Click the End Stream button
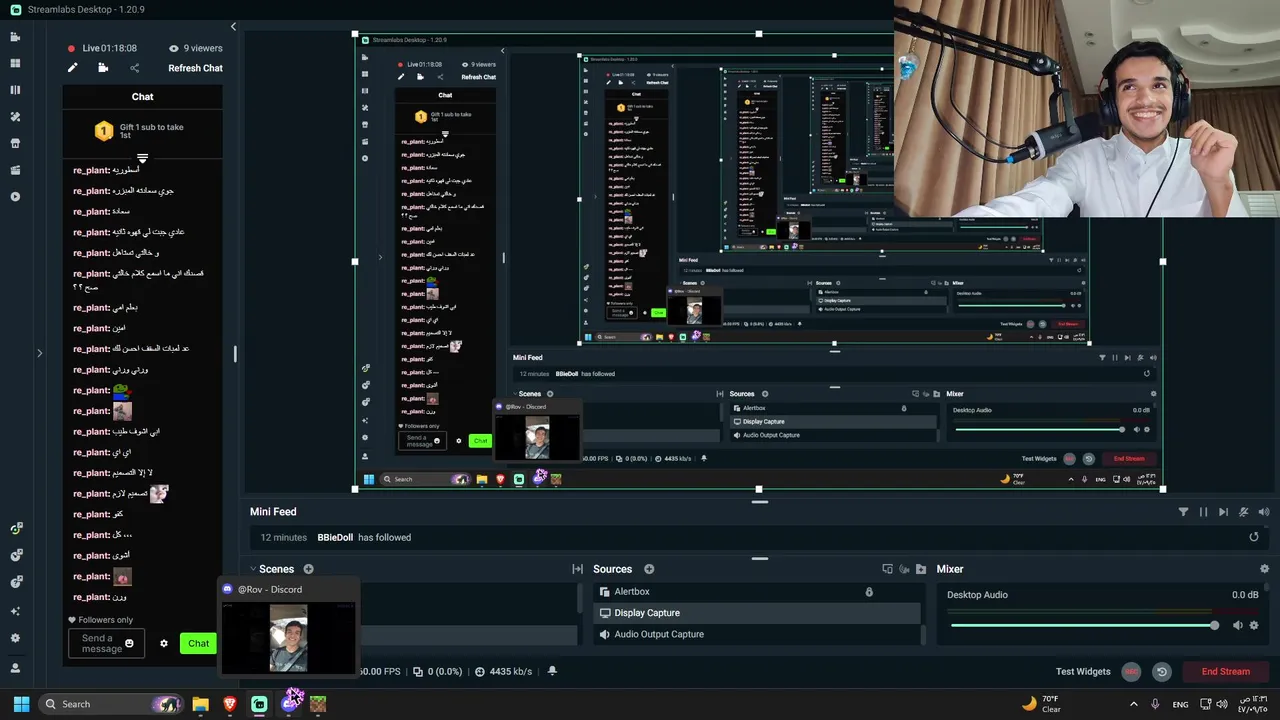The height and width of the screenshot is (720, 1280). [1225, 672]
